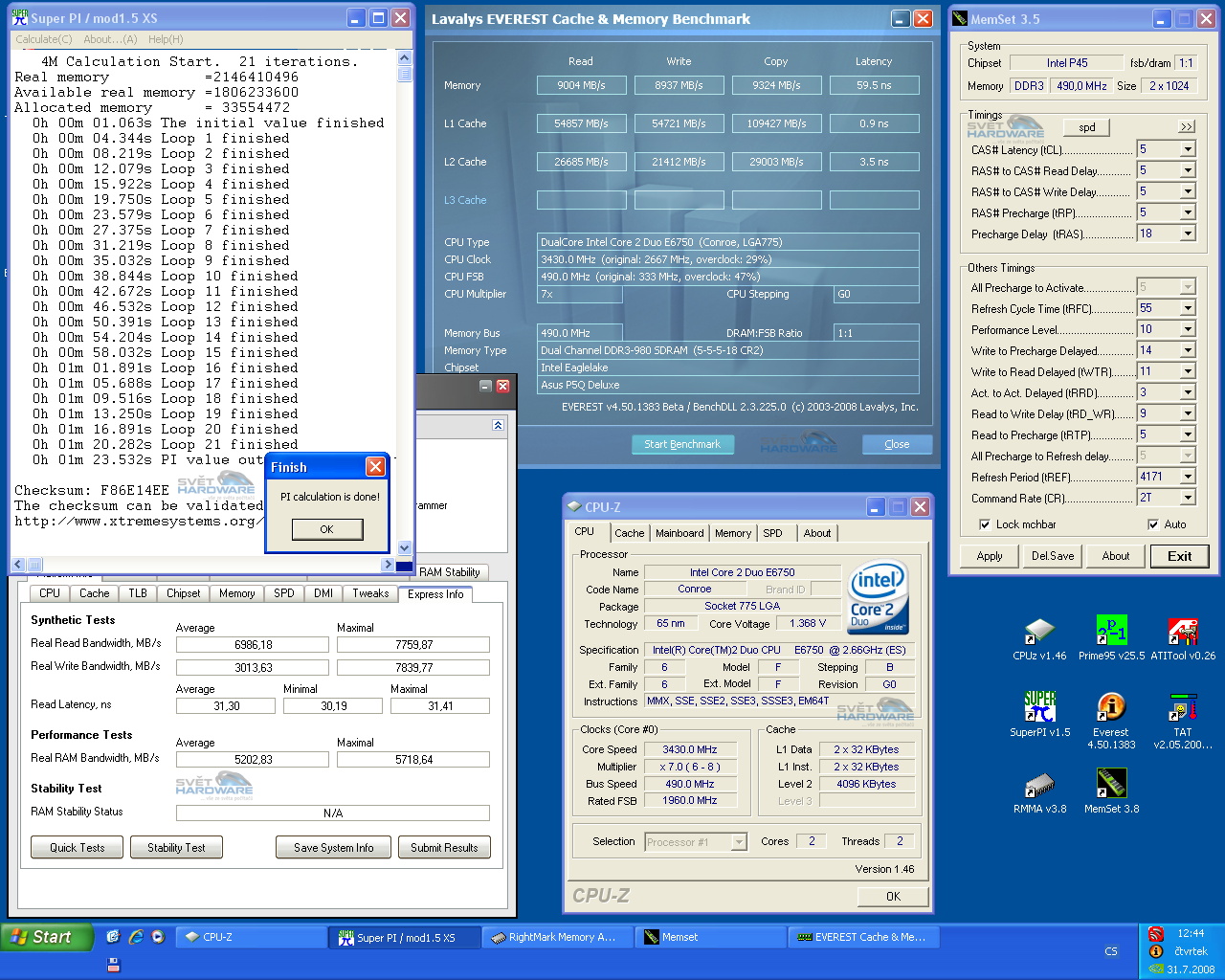Click the Start Benchmark button in EVEREST

[682, 444]
